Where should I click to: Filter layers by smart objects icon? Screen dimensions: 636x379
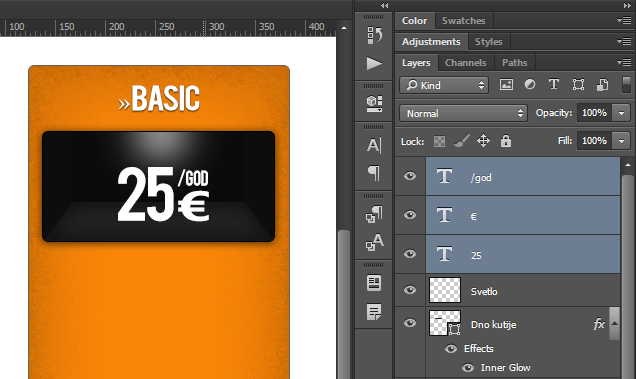[x=602, y=84]
